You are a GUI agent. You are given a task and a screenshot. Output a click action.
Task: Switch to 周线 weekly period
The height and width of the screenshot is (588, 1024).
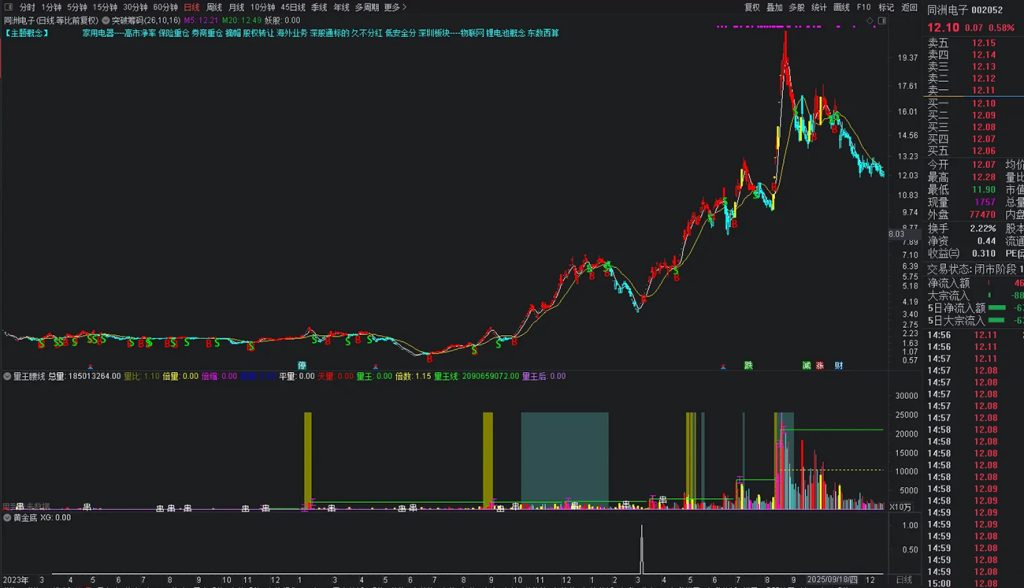point(214,7)
